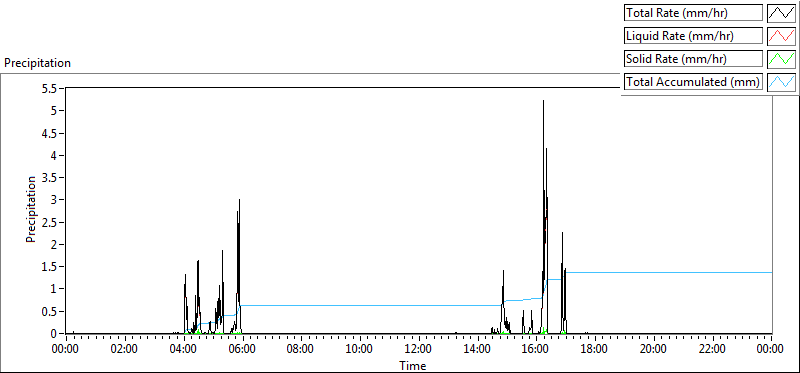Click the Total Rate black plot icon
800x373 pixels.
[x=782, y=12]
